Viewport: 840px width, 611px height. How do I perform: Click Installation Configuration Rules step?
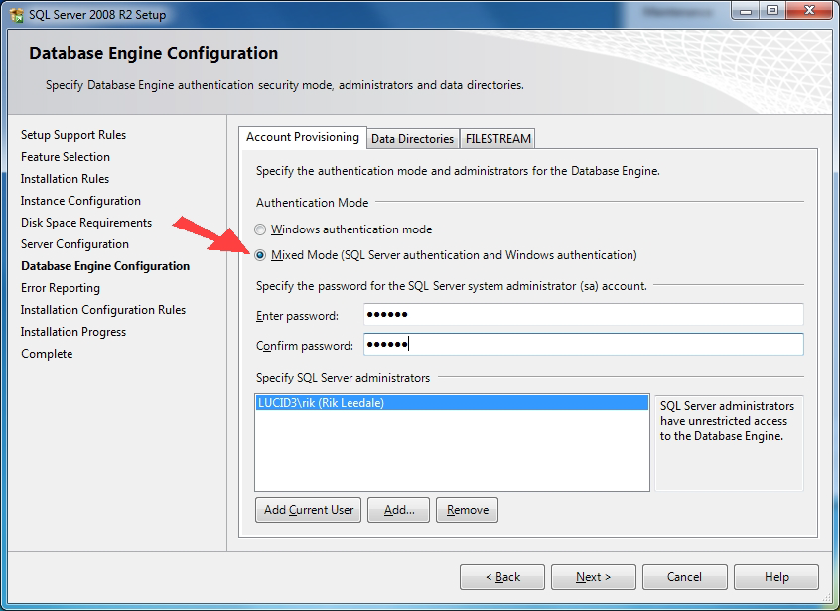103,310
